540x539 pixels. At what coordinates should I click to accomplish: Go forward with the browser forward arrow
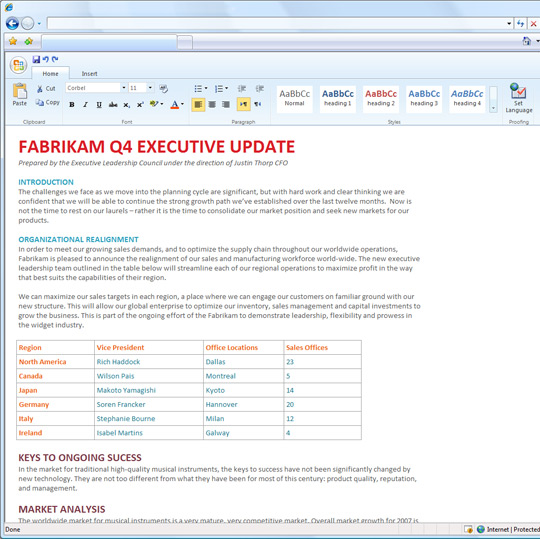(x=28, y=23)
